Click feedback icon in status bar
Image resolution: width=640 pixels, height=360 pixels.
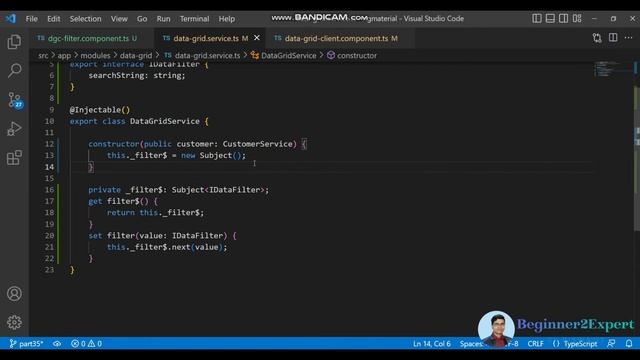611,344
